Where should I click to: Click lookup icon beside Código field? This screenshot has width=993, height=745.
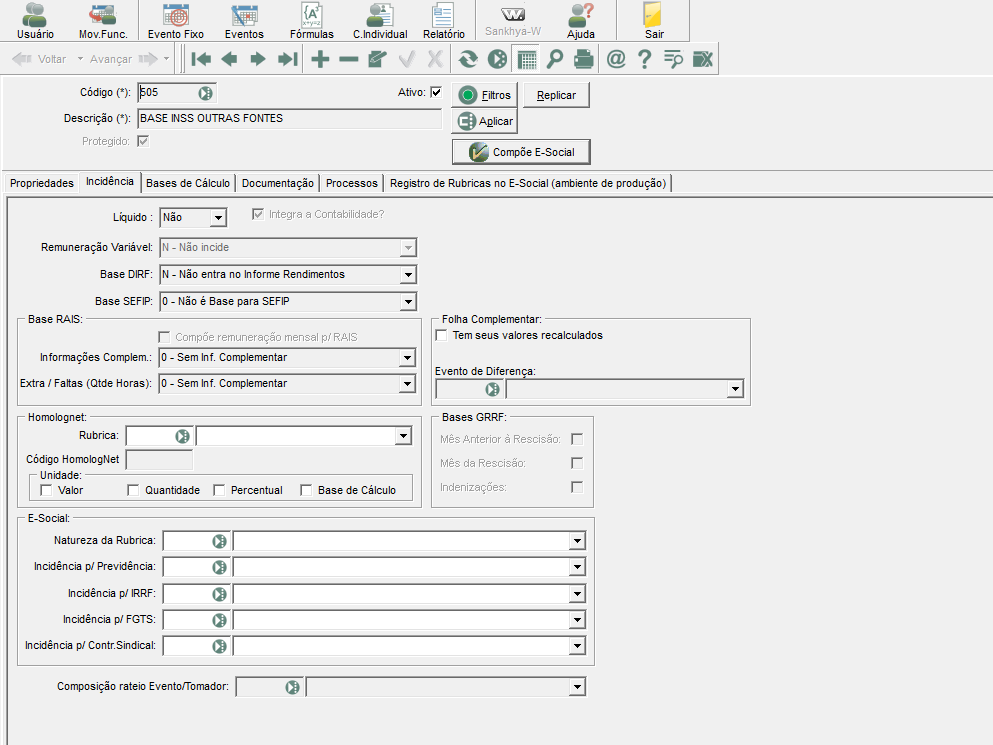tap(206, 93)
